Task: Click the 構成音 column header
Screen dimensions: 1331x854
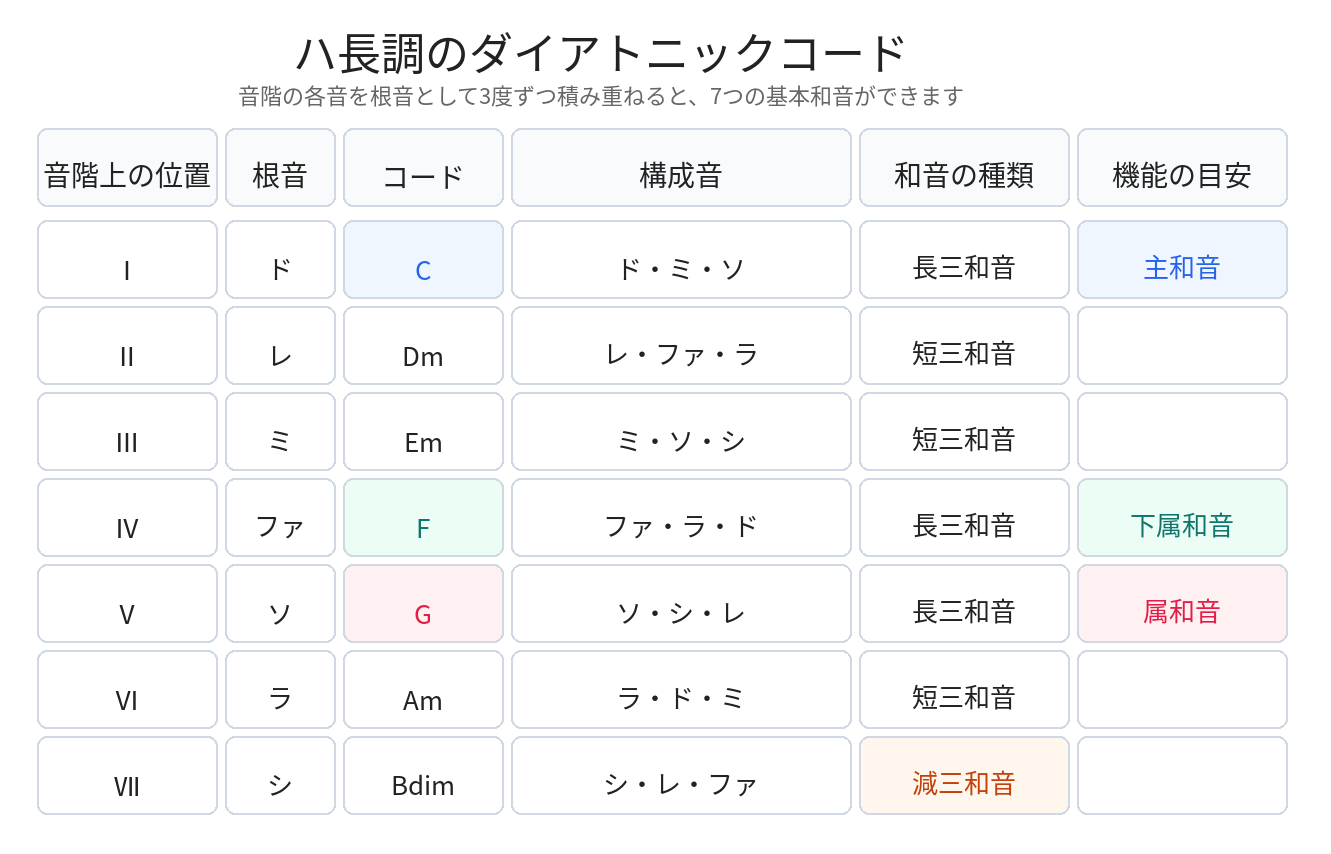Action: point(681,168)
